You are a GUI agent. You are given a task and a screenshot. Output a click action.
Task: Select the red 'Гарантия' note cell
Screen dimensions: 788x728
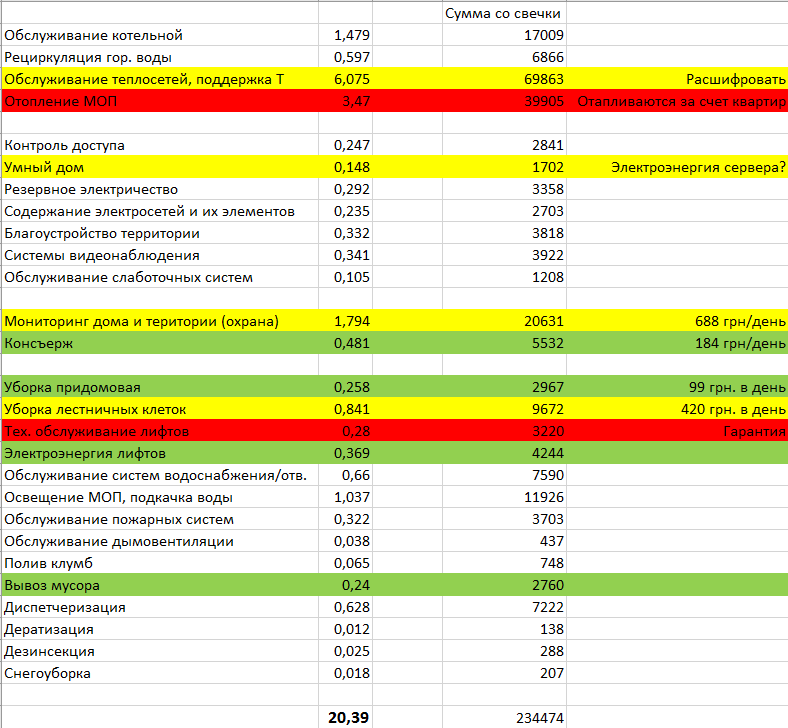pyautogui.click(x=753, y=432)
